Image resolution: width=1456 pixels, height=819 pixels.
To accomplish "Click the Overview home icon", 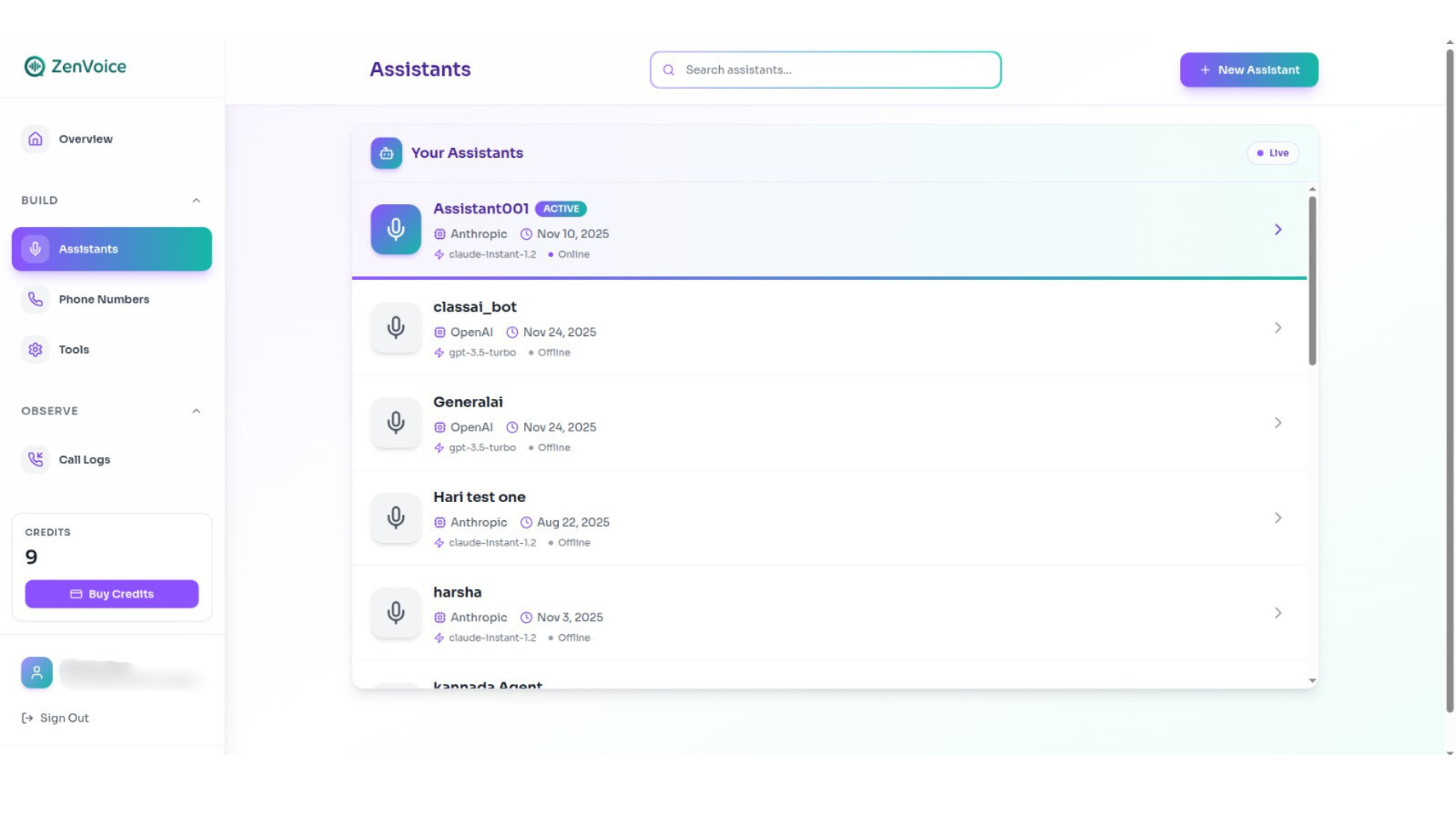I will coord(35,140).
